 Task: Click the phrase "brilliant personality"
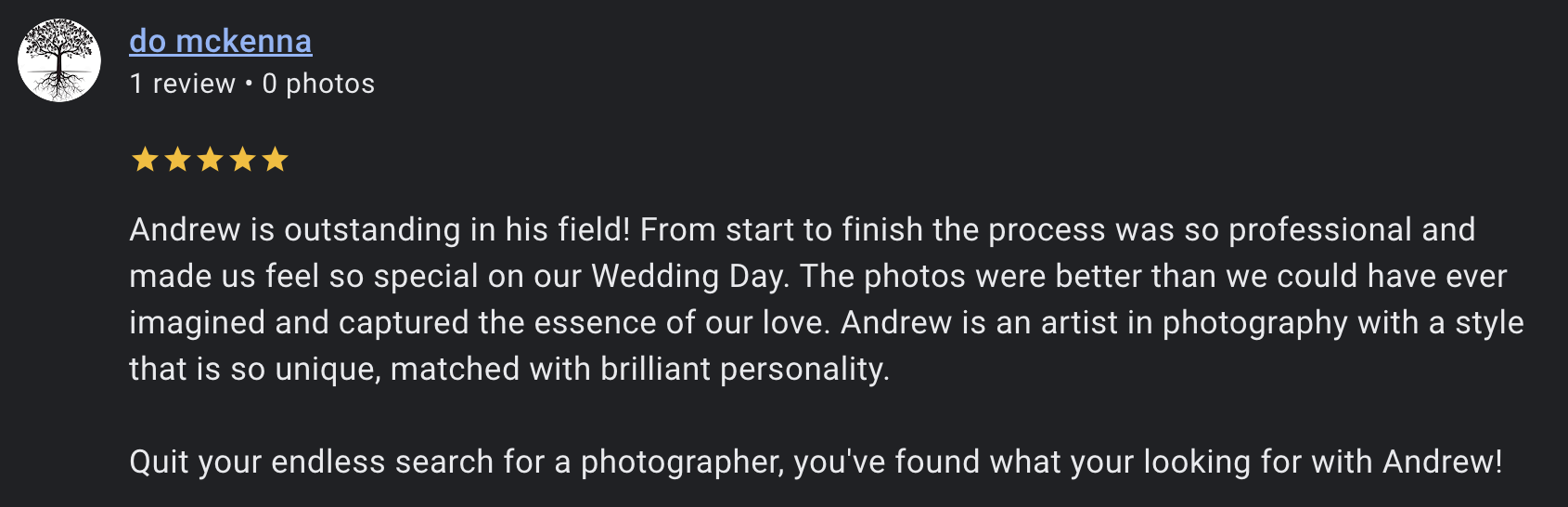click(x=744, y=369)
